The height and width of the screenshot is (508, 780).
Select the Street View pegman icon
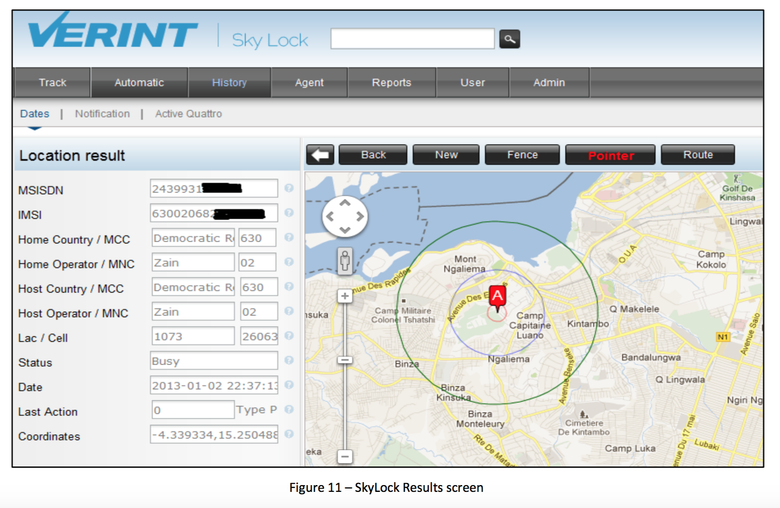tap(345, 260)
